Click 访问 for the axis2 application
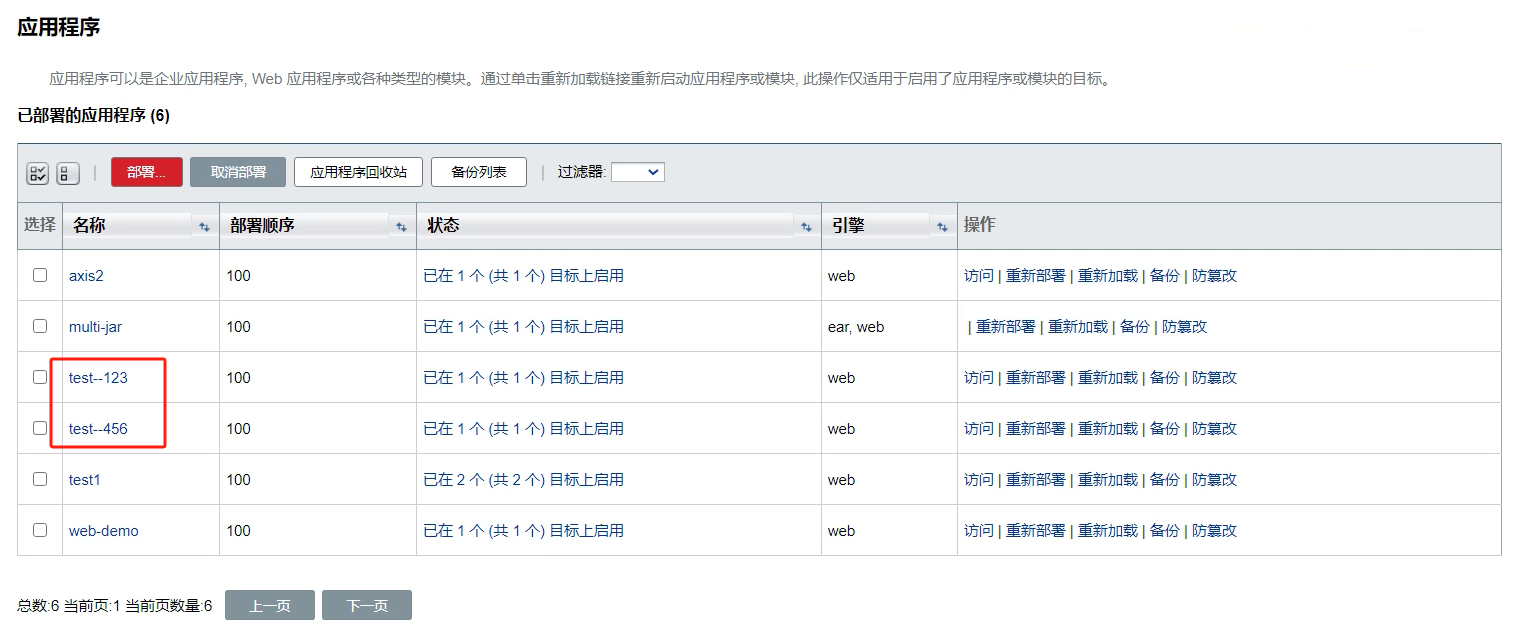 978,276
